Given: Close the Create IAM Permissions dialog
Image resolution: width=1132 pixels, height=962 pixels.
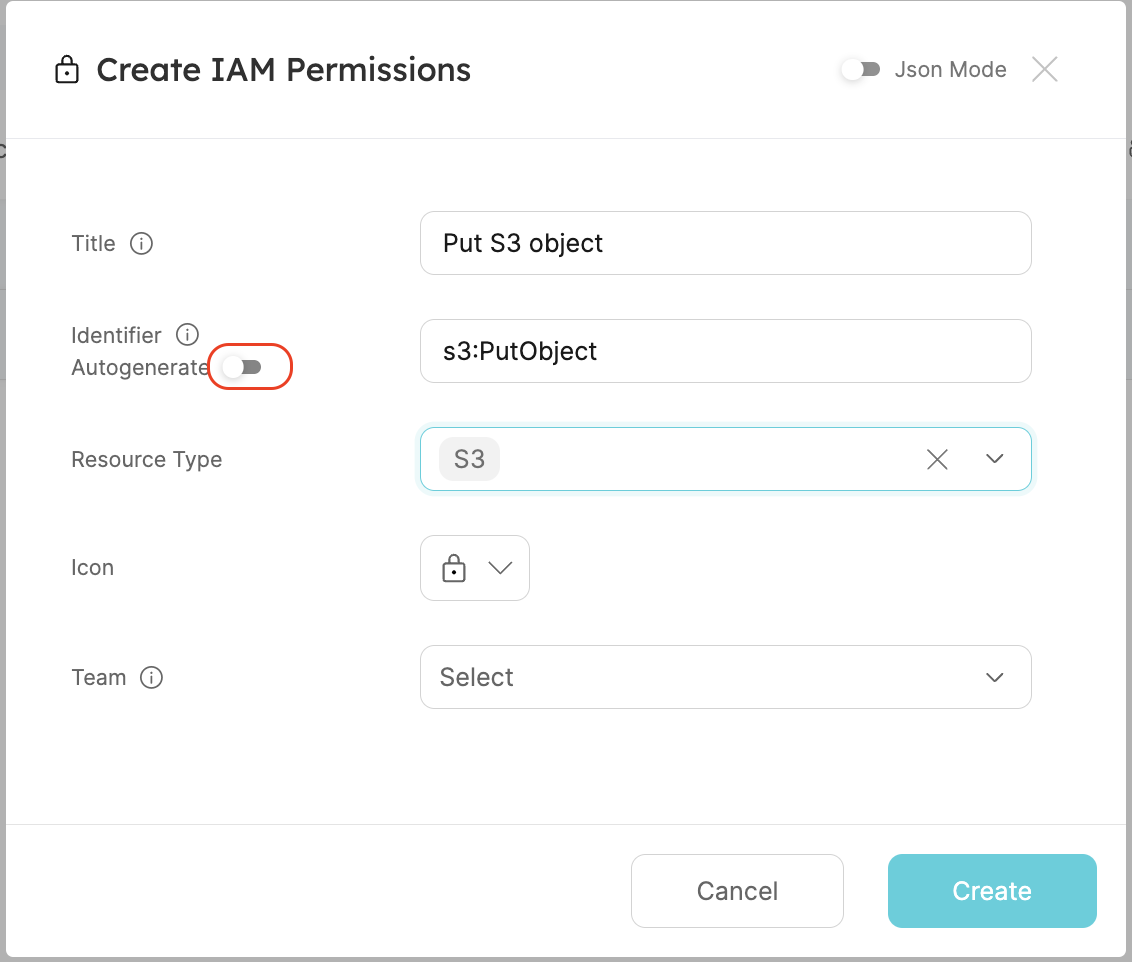Looking at the screenshot, I should 1045,70.
